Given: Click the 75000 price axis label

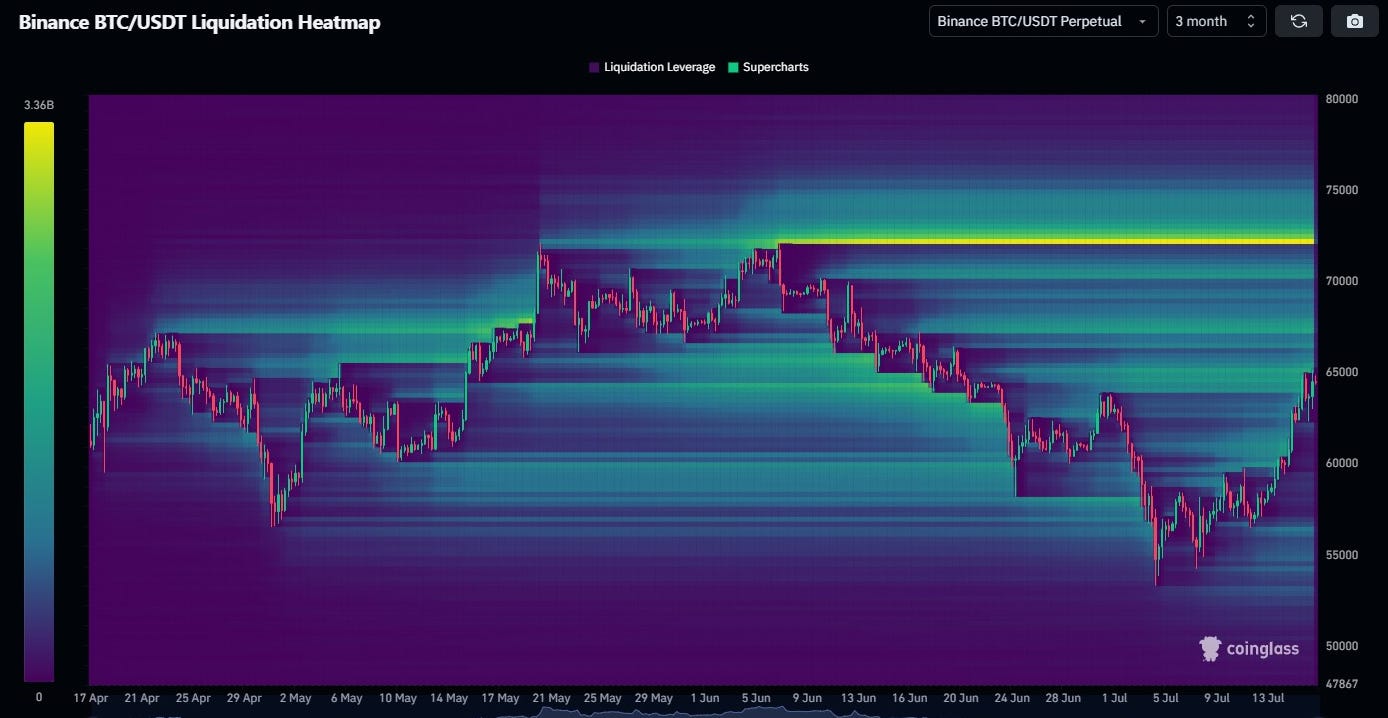Looking at the screenshot, I should pyautogui.click(x=1342, y=190).
